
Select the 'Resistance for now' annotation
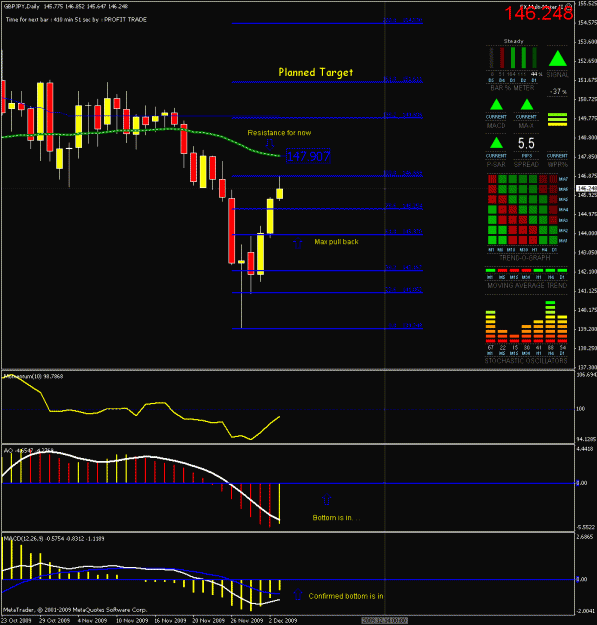tap(279, 133)
